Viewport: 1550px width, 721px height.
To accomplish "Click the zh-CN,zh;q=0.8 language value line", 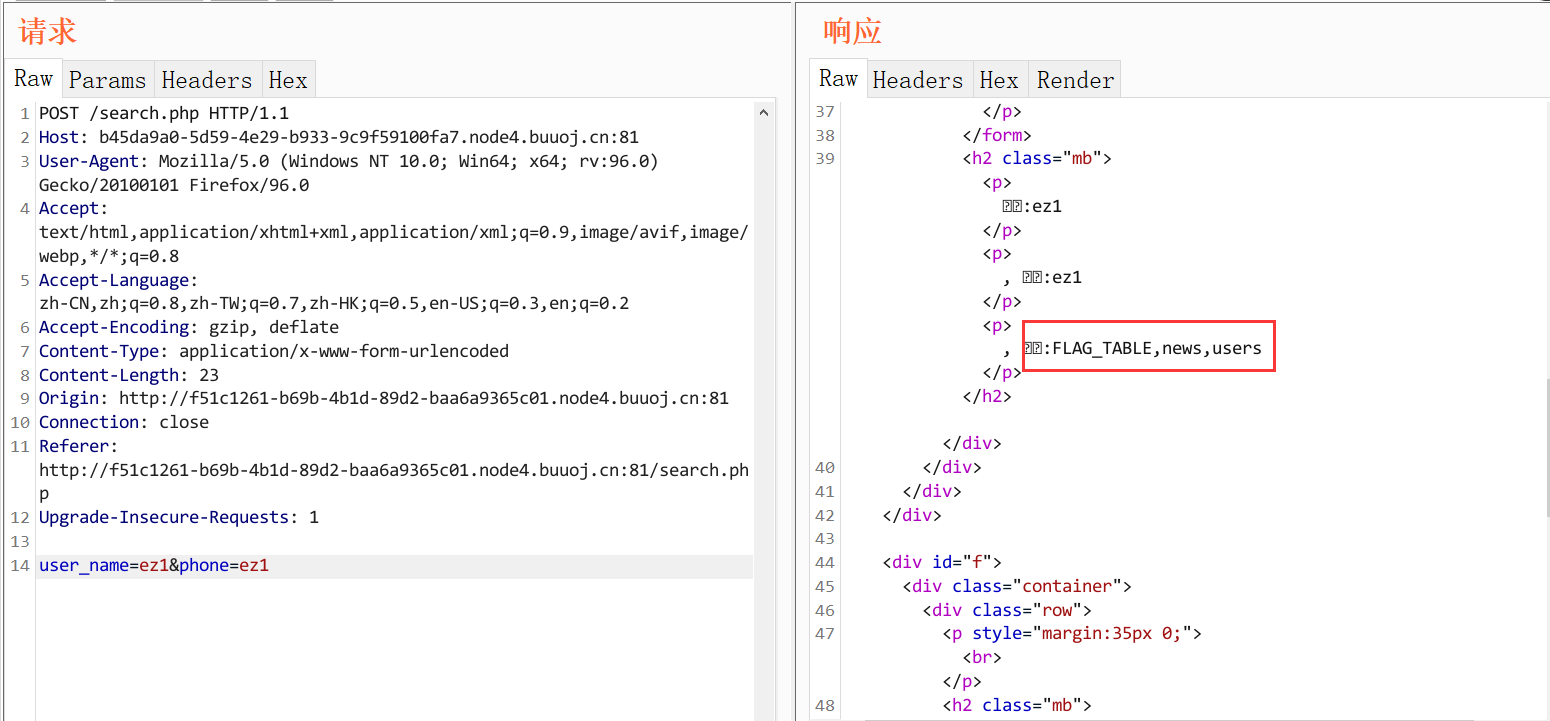I will (334, 303).
